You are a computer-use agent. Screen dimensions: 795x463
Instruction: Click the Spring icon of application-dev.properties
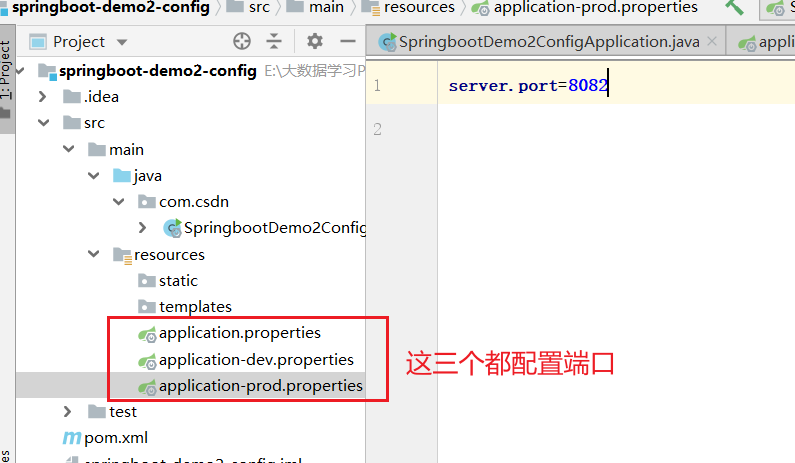click(x=147, y=361)
